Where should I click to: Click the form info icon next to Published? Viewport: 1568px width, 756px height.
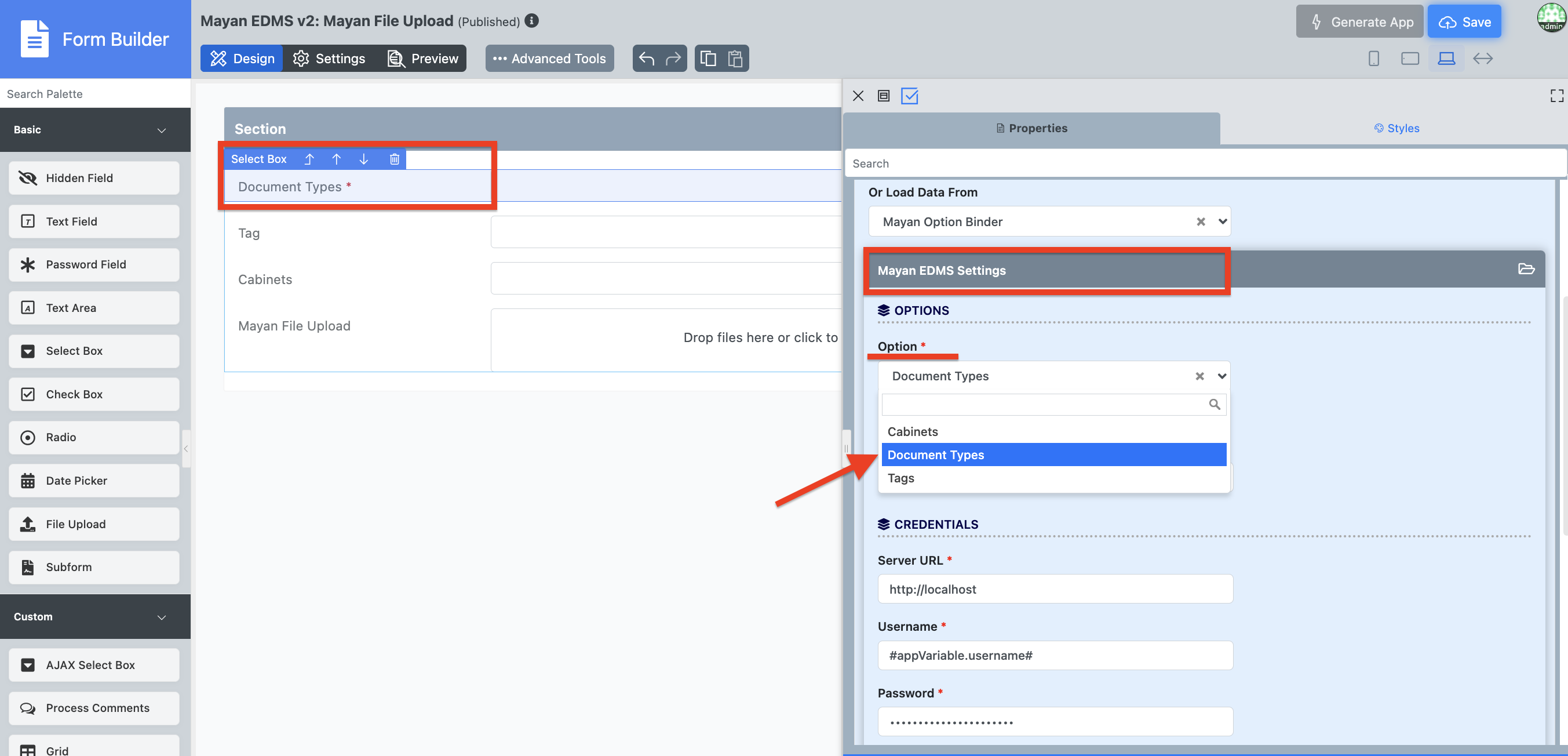pyautogui.click(x=531, y=21)
